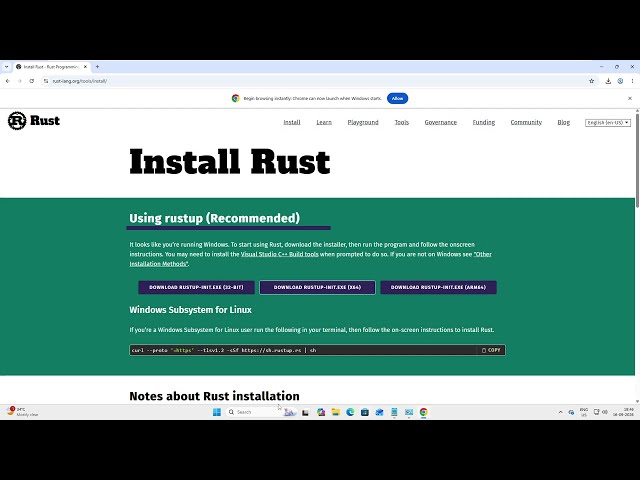Open the Playground nav link
This screenshot has width=640, height=480.
[x=363, y=122]
